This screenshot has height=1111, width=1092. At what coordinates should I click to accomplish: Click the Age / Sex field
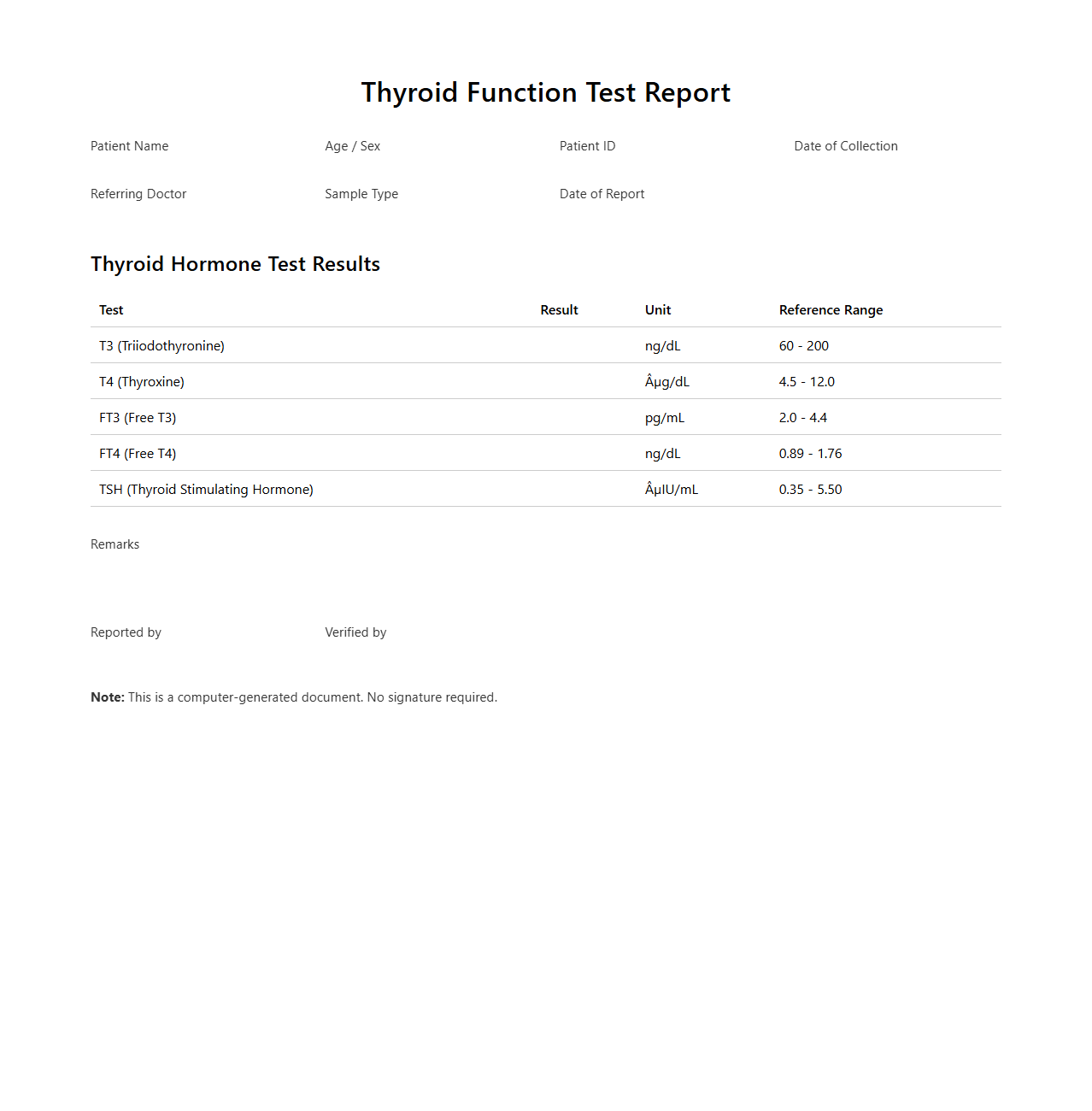[x=352, y=146]
